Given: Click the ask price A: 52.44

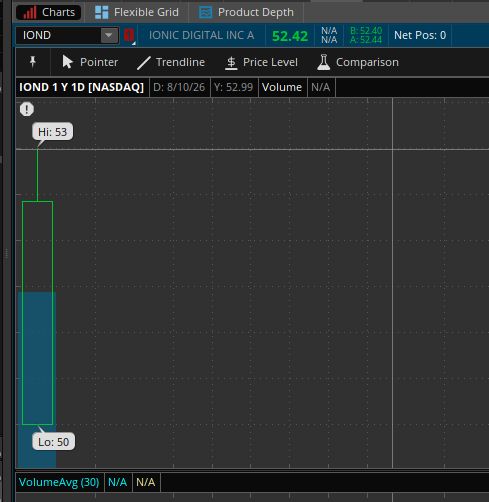Looking at the screenshot, I should tap(366, 40).
